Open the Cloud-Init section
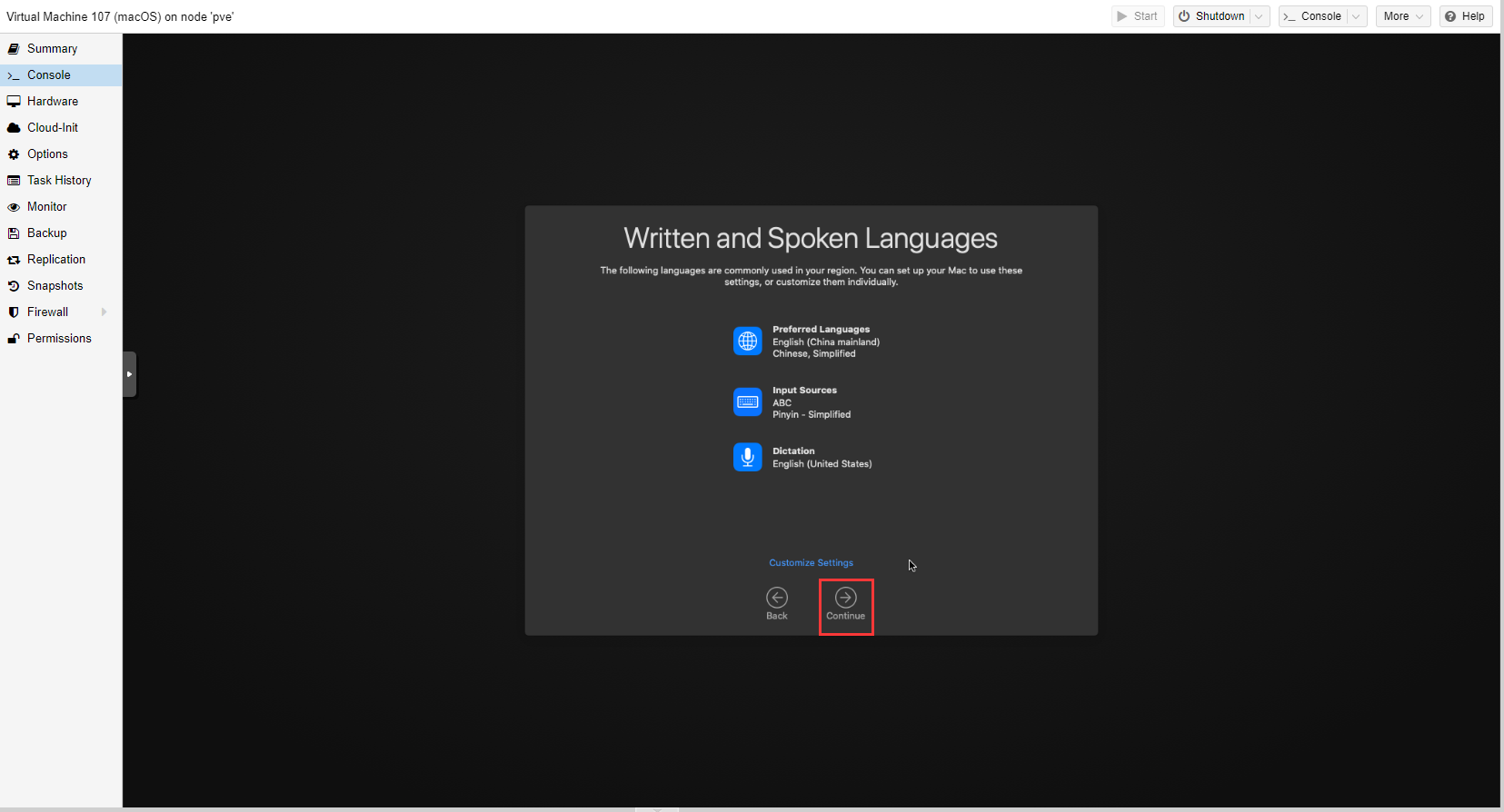The width and height of the screenshot is (1504, 812). (x=53, y=128)
